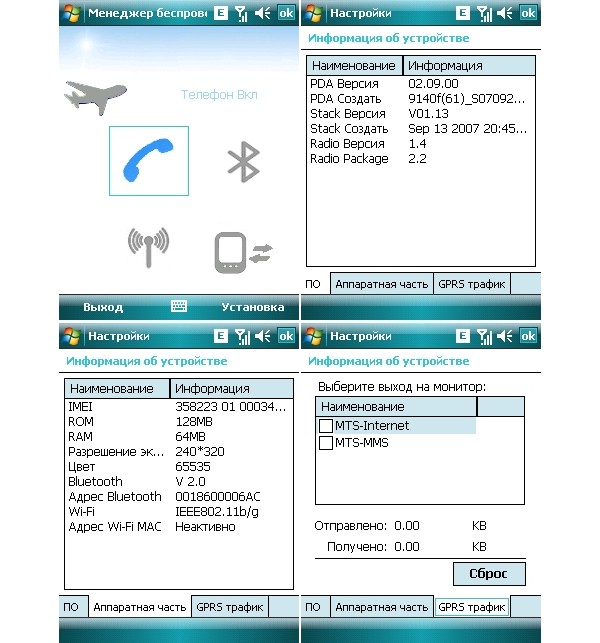The height and width of the screenshot is (643, 600).
Task: Toggle the data connection device icon
Action: pos(244,253)
